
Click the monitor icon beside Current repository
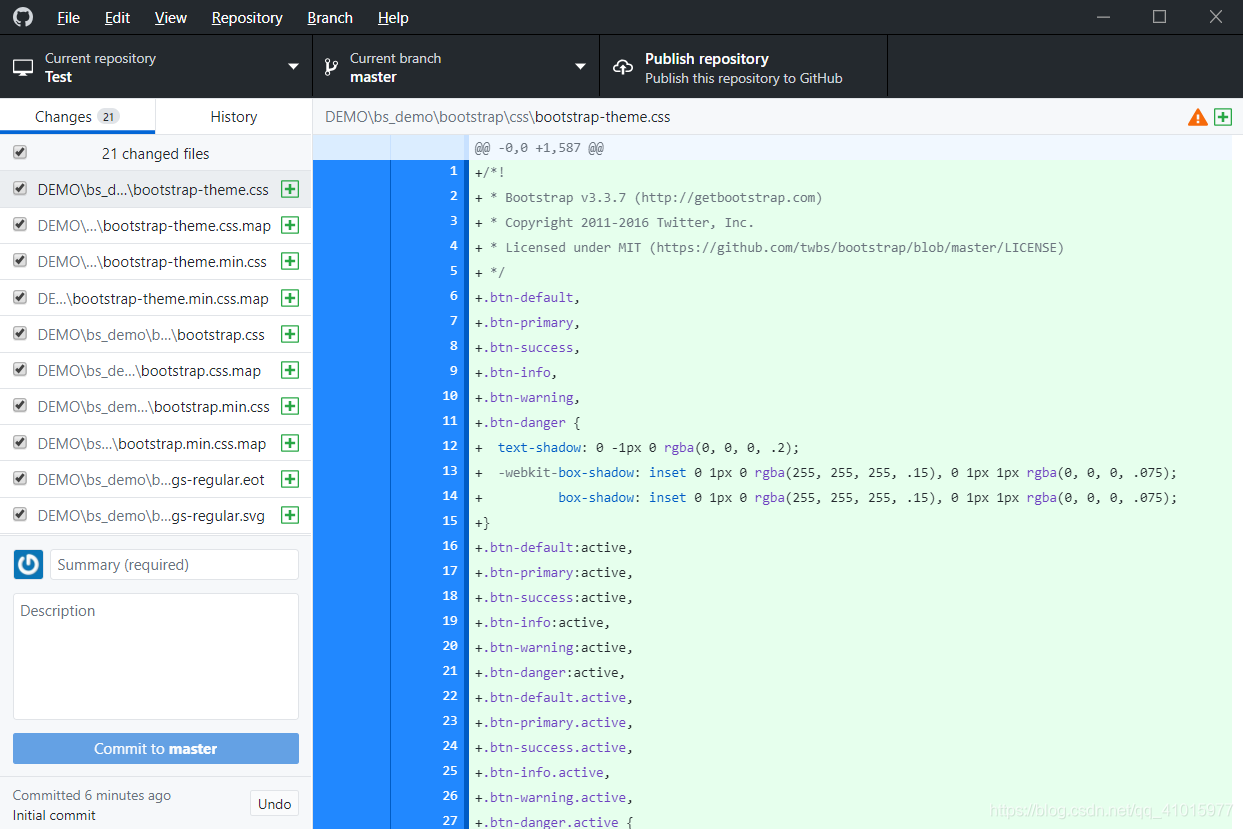23,67
